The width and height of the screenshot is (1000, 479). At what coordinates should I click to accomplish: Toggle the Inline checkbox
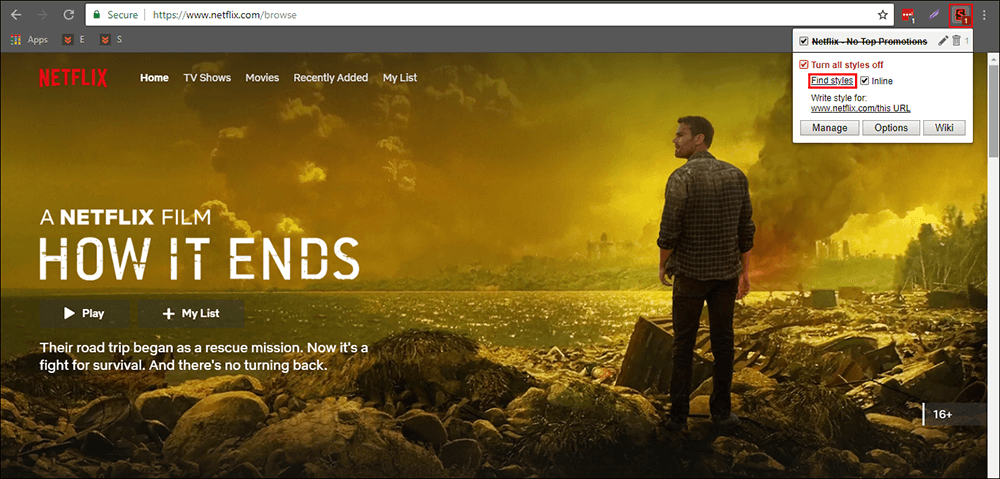pos(865,81)
